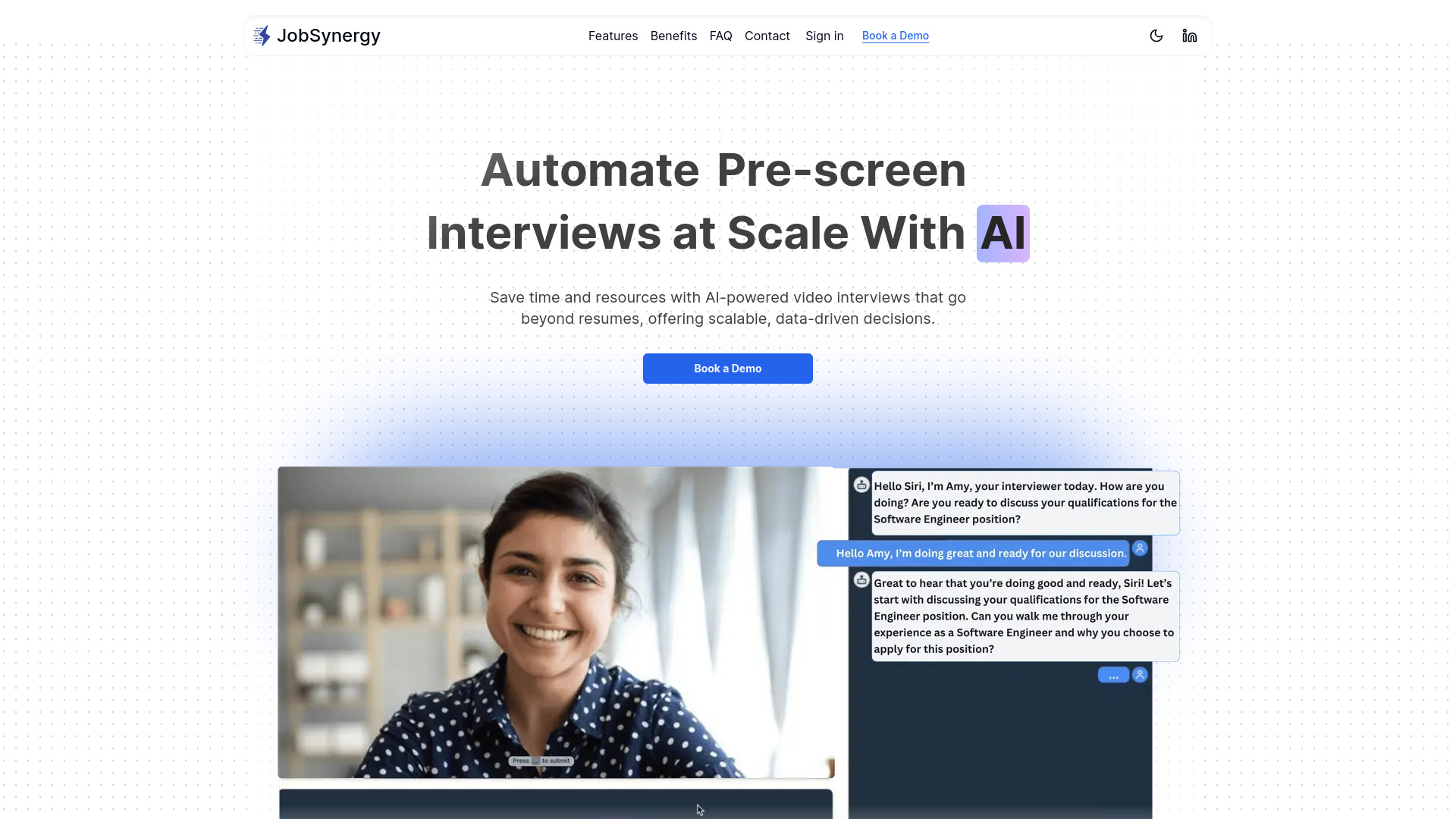The image size is (1456, 819).
Task: Click the Book a Demo hero button
Action: pos(727,368)
